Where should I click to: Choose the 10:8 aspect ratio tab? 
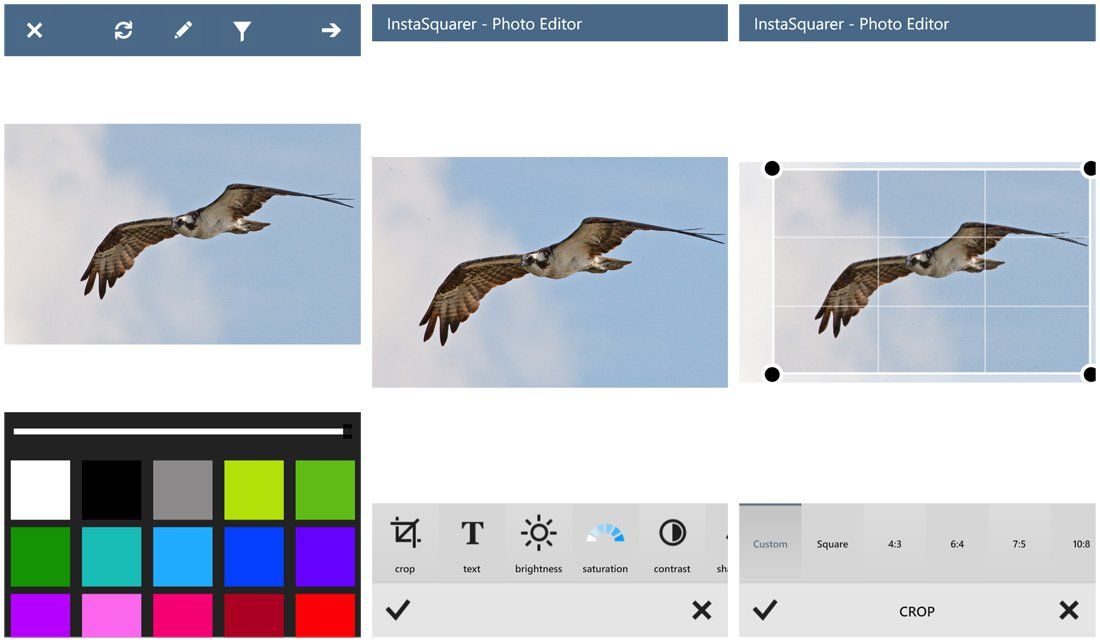(1080, 543)
